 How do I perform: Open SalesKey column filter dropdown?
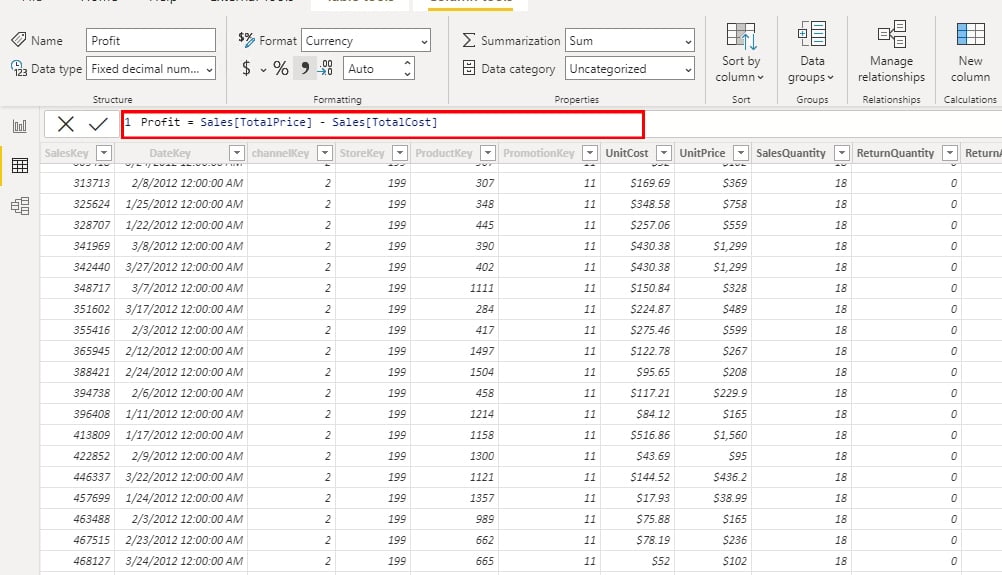104,153
